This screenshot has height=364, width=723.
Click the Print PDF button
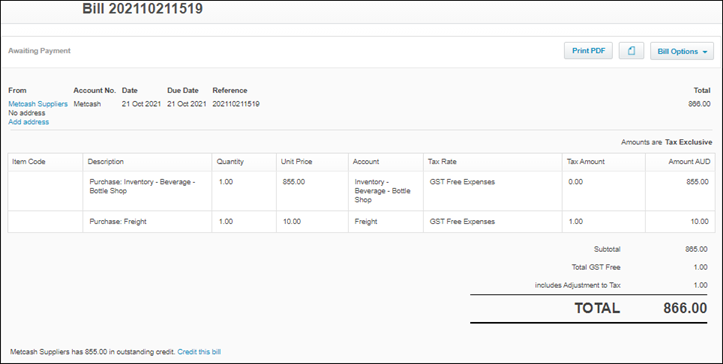click(588, 51)
